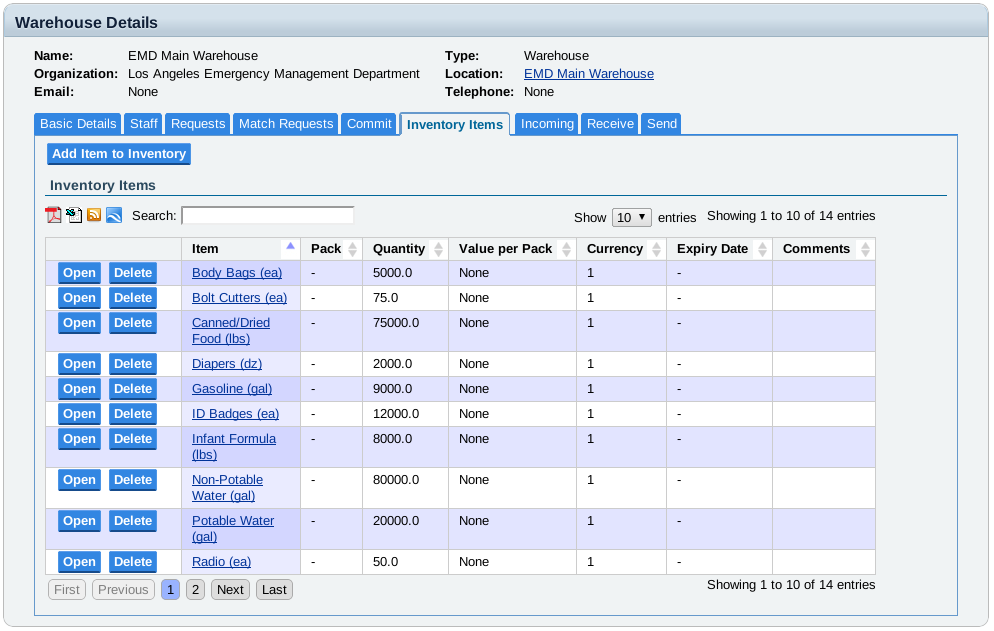Sort table by Item column arrow
The image size is (994, 631).
click(290, 248)
